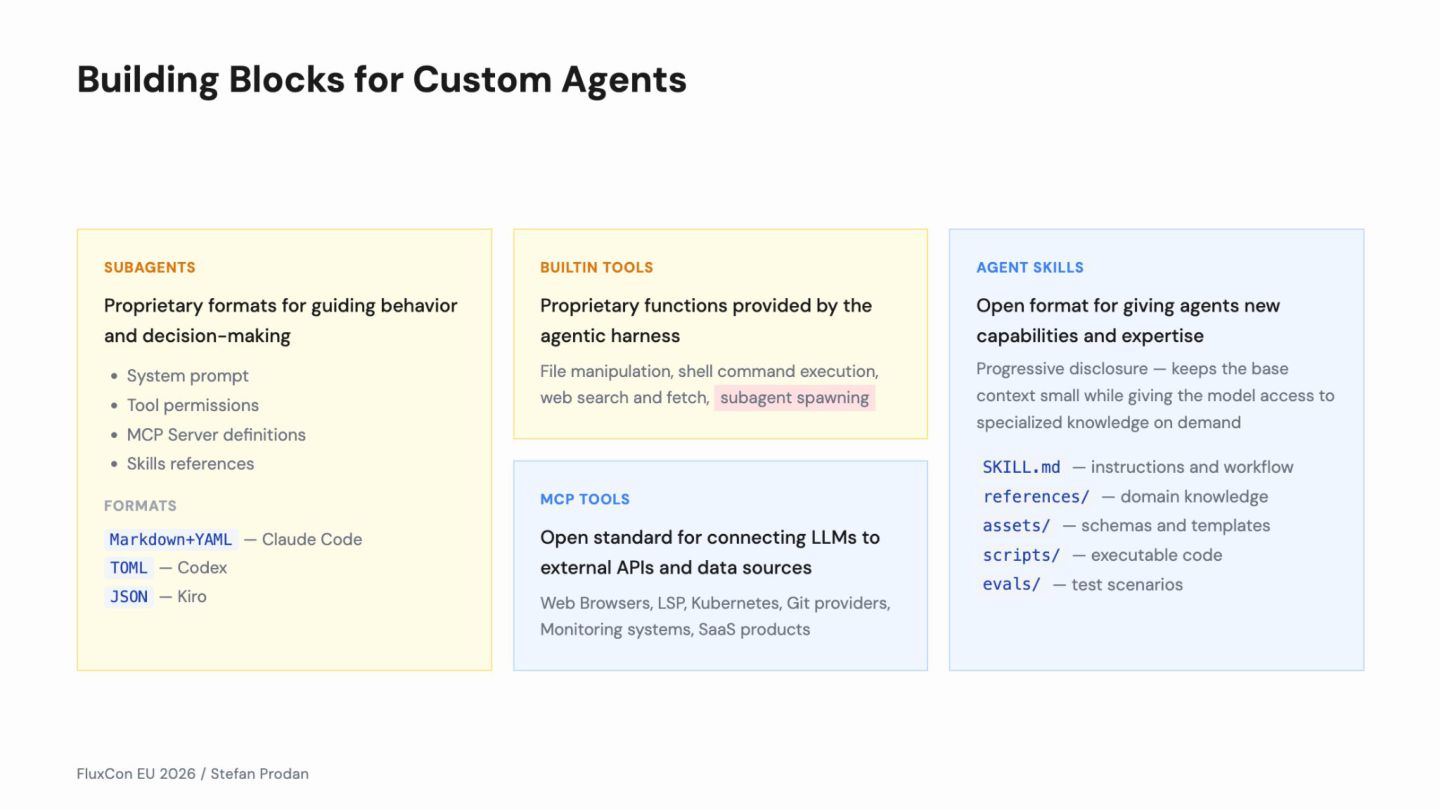Viewport: 1440px width, 810px height.
Task: Select the "Tool permissions" bullet item
Action: (x=192, y=405)
